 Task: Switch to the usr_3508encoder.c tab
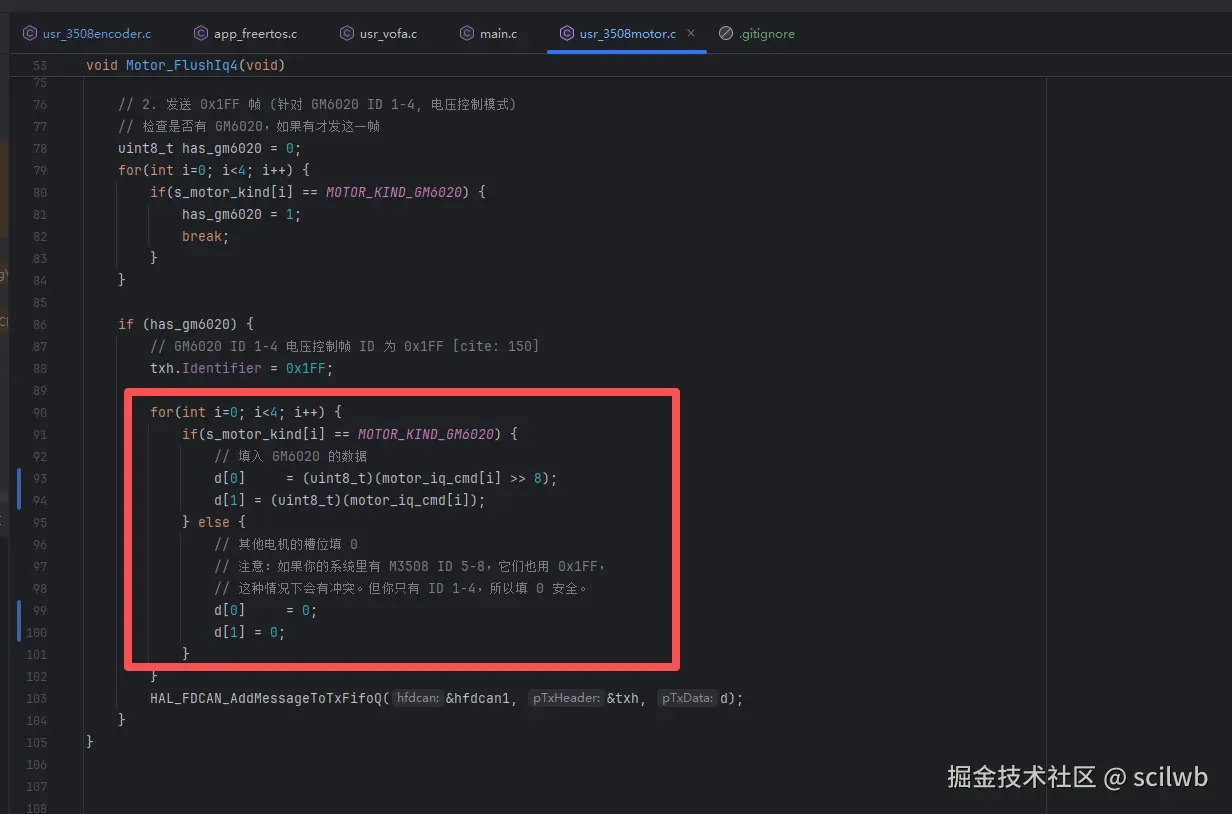coord(86,34)
